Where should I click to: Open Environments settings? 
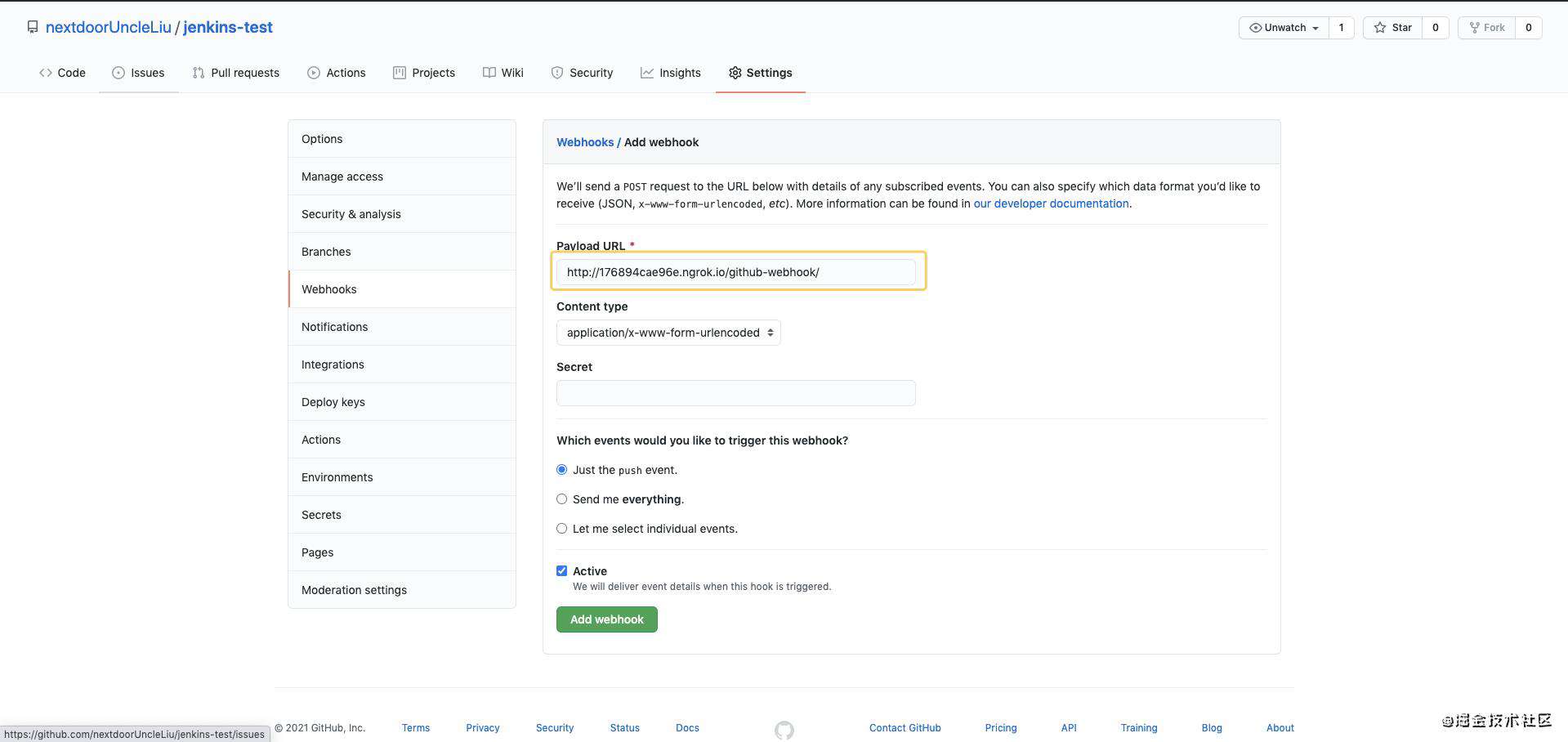tap(402, 477)
